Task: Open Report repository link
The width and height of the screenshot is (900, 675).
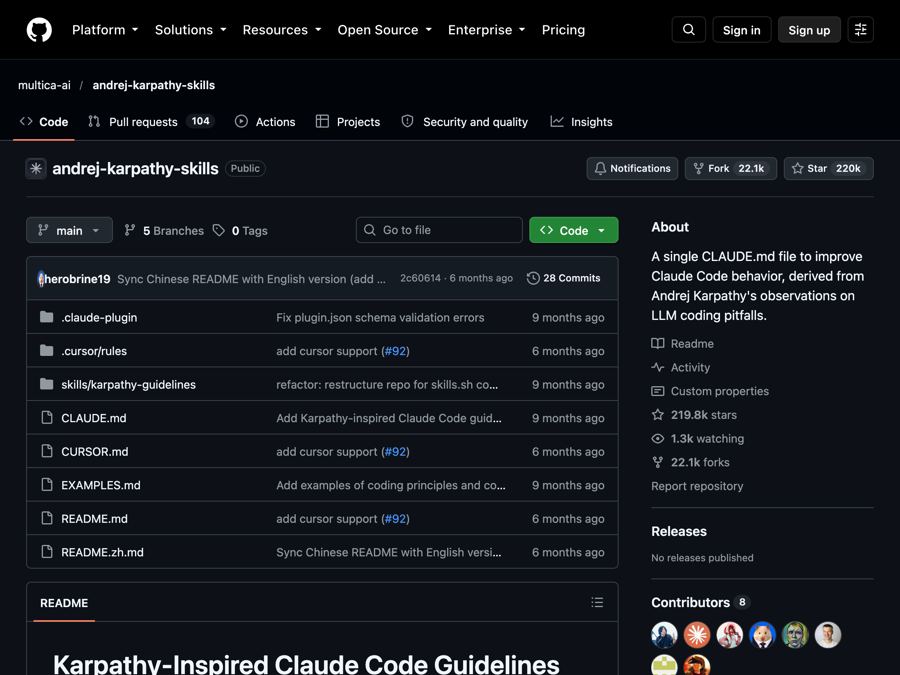Action: point(697,486)
